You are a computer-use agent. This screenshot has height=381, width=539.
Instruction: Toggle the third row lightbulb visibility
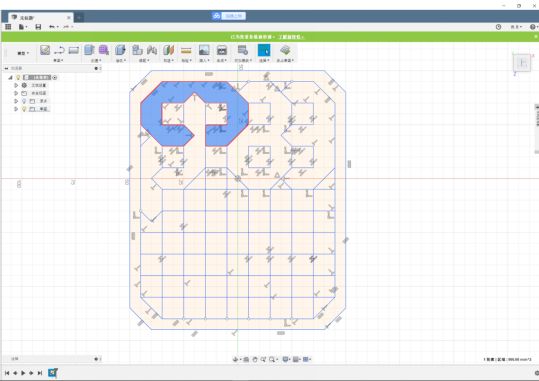click(24, 101)
